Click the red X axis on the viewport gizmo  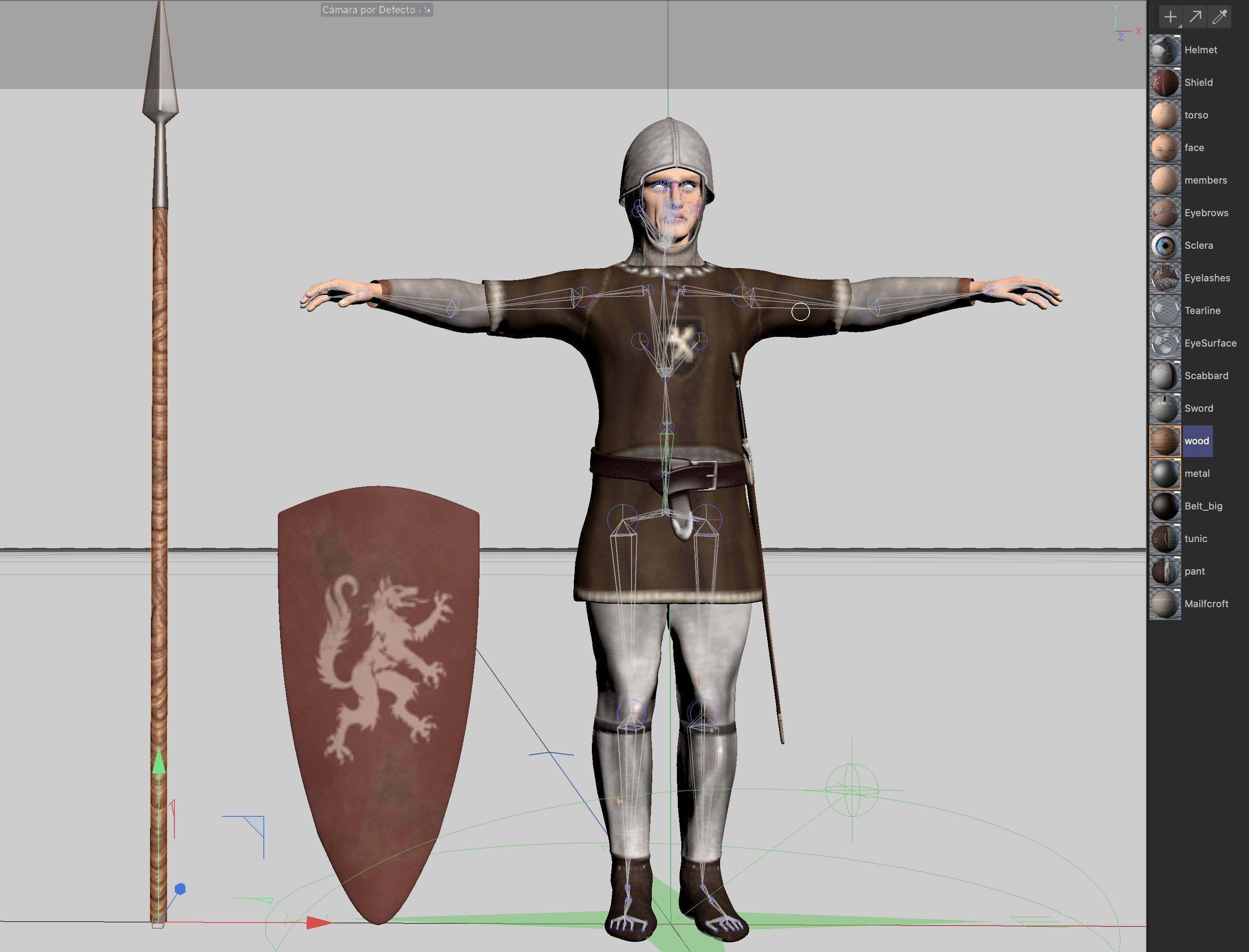pyautogui.click(x=1138, y=30)
